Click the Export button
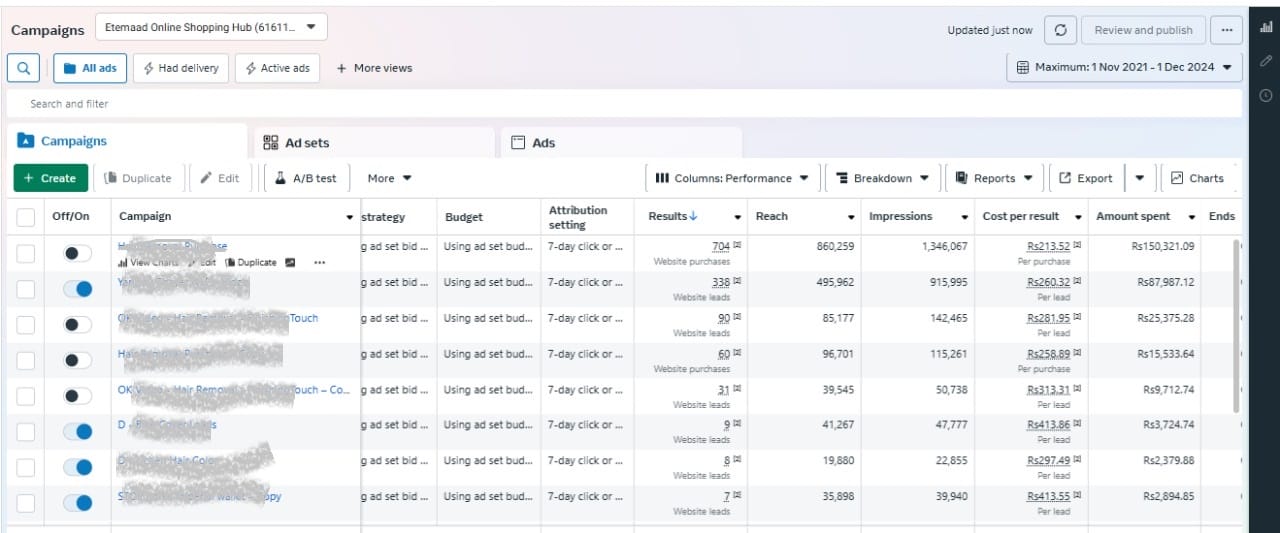This screenshot has height=533, width=1280. pos(1085,178)
